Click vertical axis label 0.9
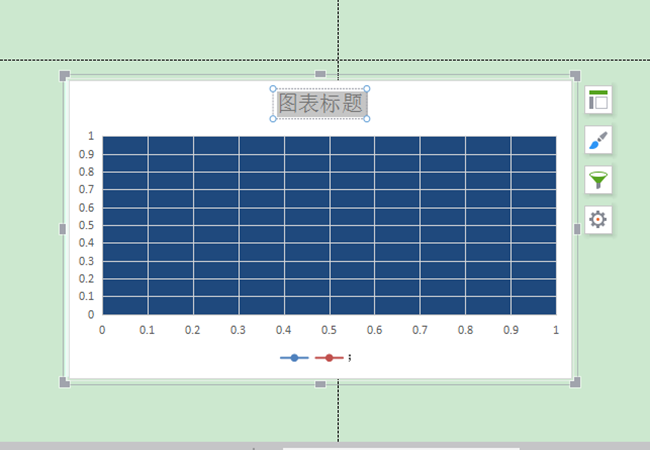Image resolution: width=650 pixels, height=450 pixels. 86,154
